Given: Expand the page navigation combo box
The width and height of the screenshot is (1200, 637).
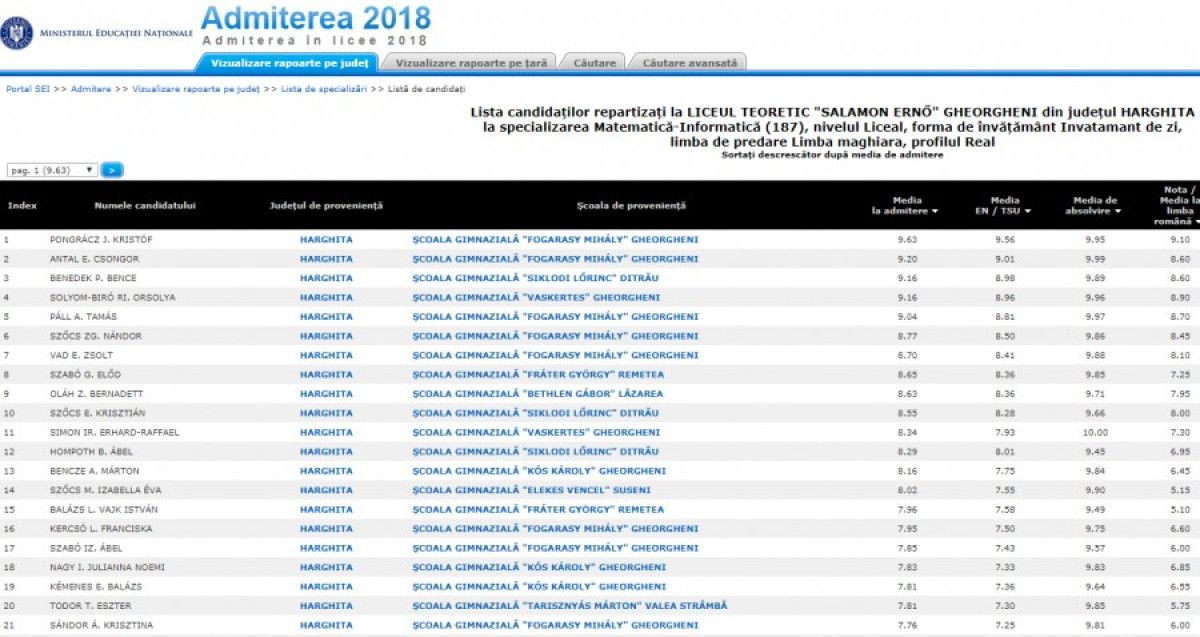Looking at the screenshot, I should [88, 170].
